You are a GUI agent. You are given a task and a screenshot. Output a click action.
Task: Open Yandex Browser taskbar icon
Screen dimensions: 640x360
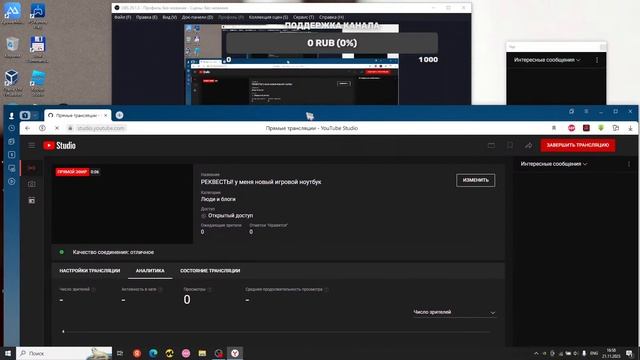[235, 353]
